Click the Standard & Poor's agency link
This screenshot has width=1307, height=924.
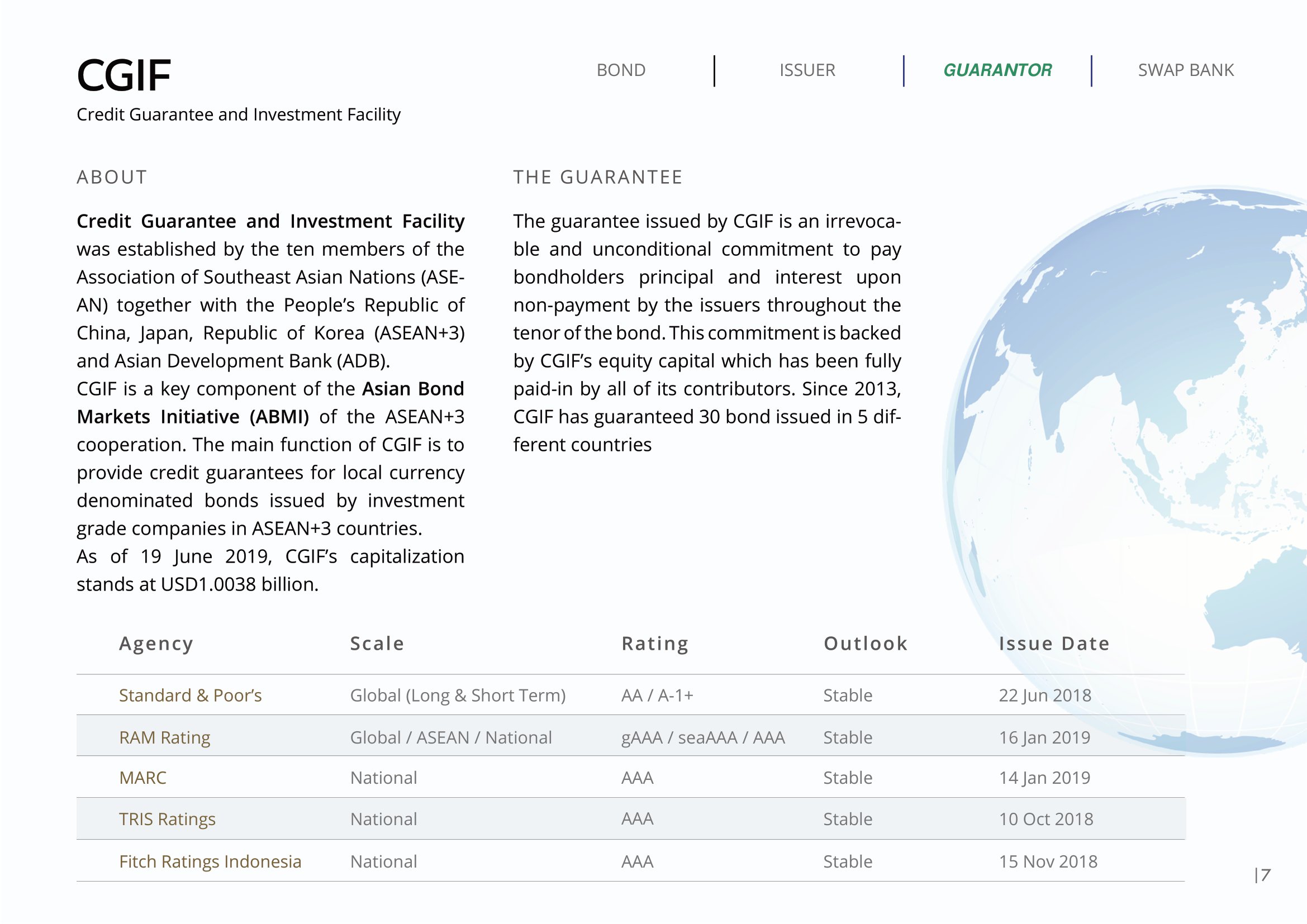(x=190, y=696)
